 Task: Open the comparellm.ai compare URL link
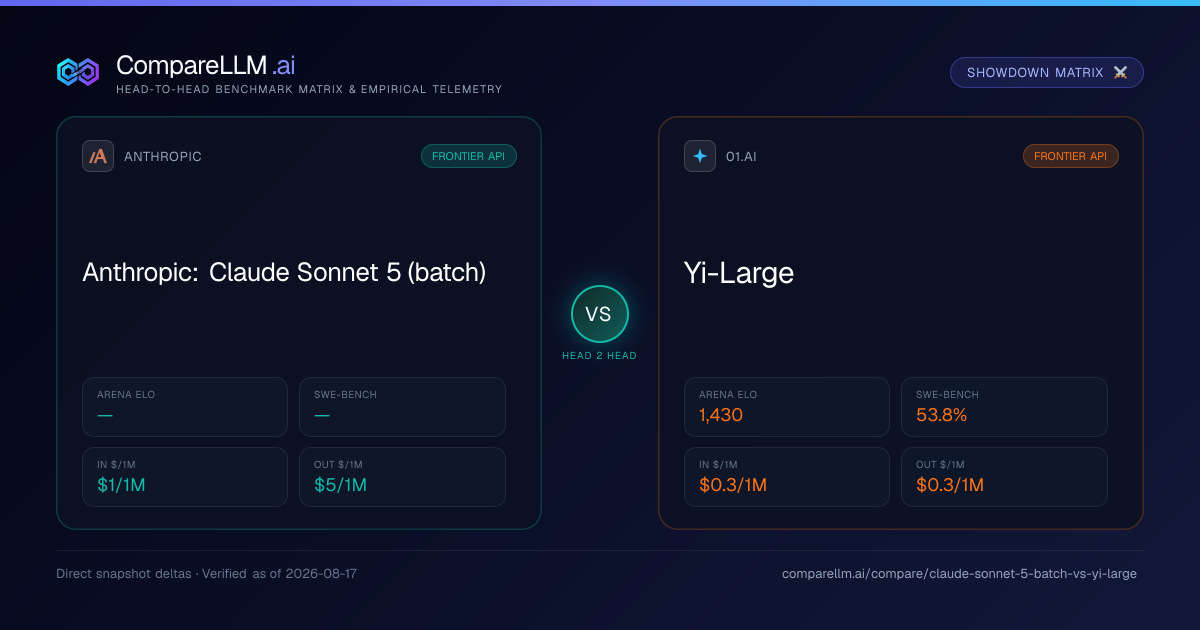click(959, 574)
